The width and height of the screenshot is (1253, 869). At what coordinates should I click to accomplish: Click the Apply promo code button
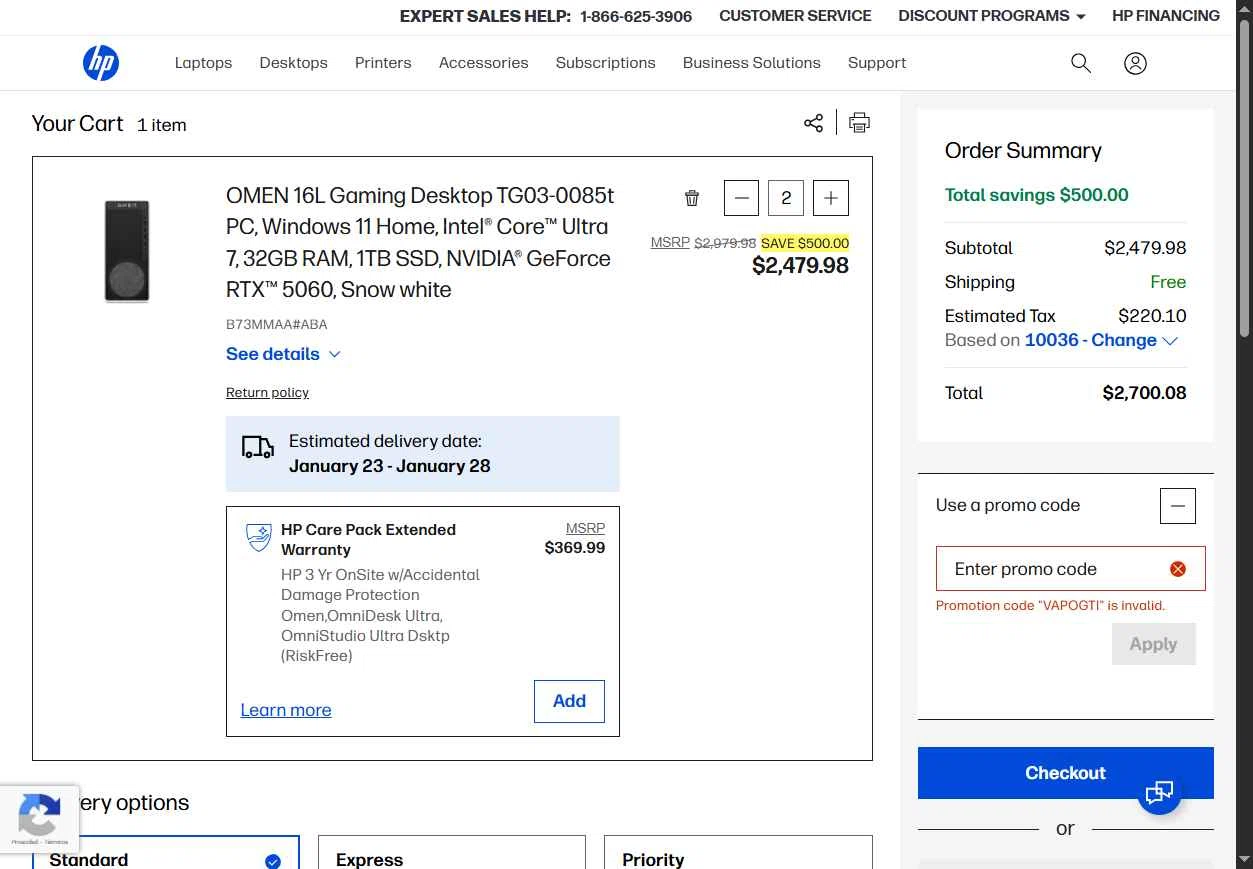click(x=1153, y=644)
